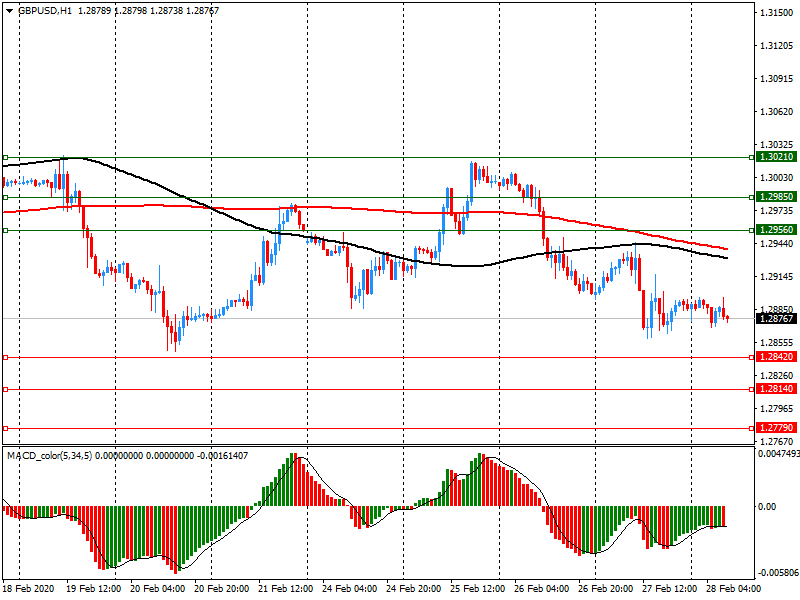Click left handle of 1.29560 resistance line

[5, 231]
